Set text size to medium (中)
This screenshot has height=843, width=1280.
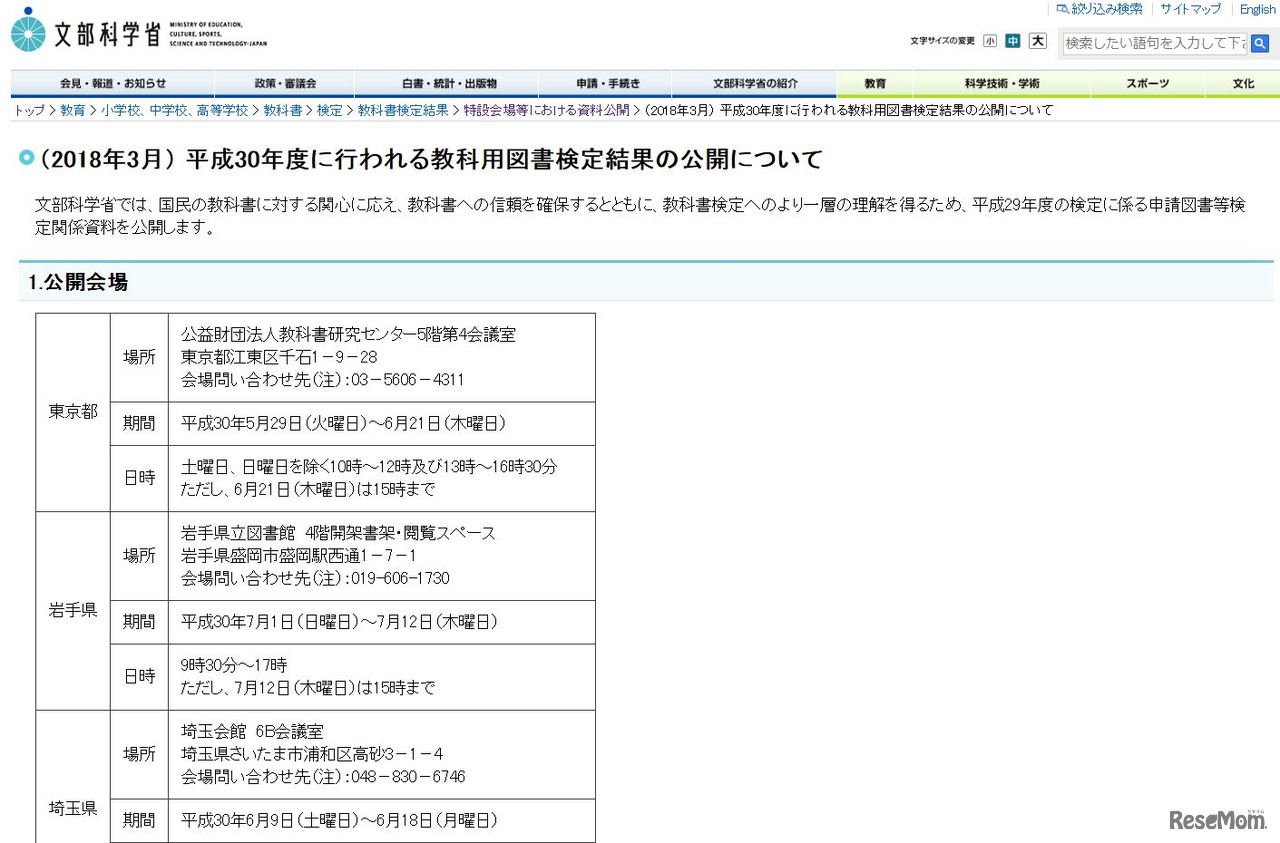(x=1013, y=41)
